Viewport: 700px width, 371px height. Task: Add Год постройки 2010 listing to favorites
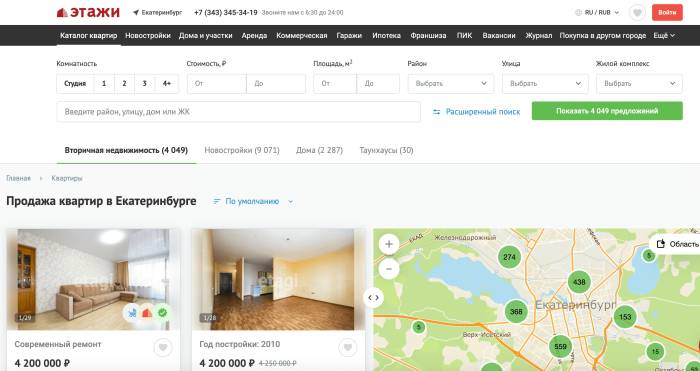coord(348,347)
